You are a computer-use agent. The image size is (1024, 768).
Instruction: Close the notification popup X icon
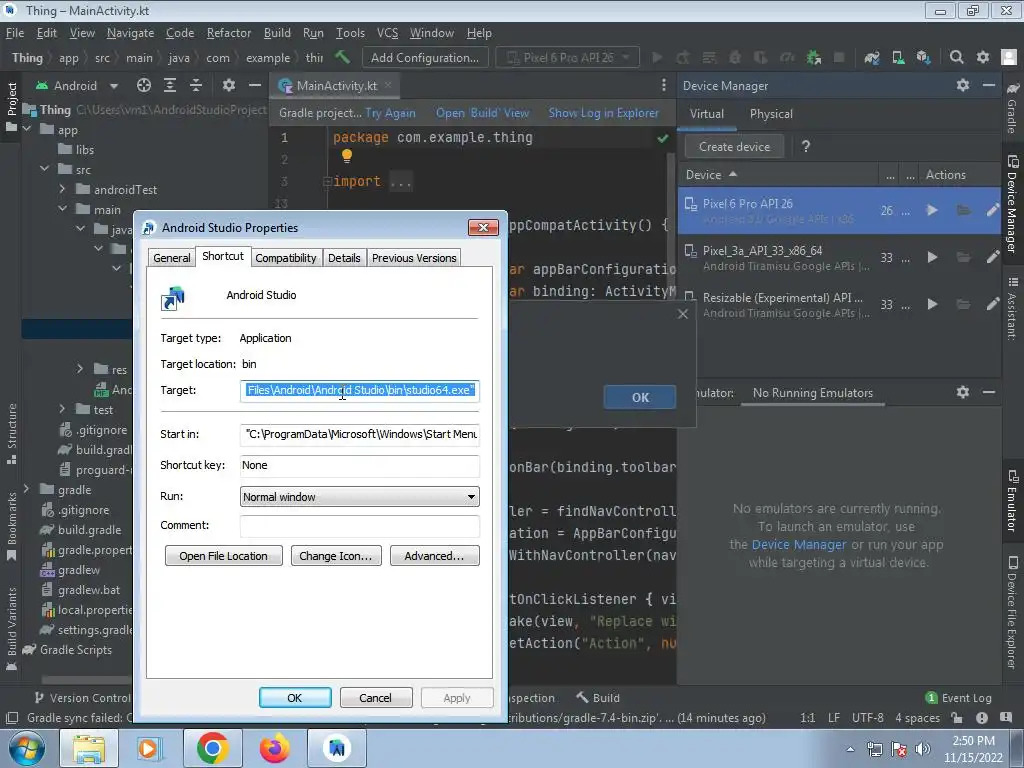(682, 314)
